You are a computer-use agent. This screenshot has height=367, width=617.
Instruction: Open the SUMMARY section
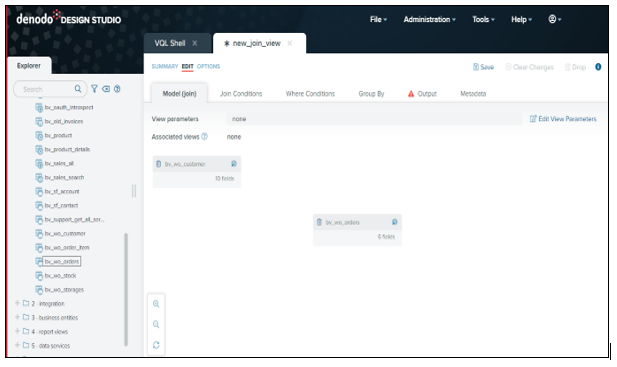click(x=165, y=66)
